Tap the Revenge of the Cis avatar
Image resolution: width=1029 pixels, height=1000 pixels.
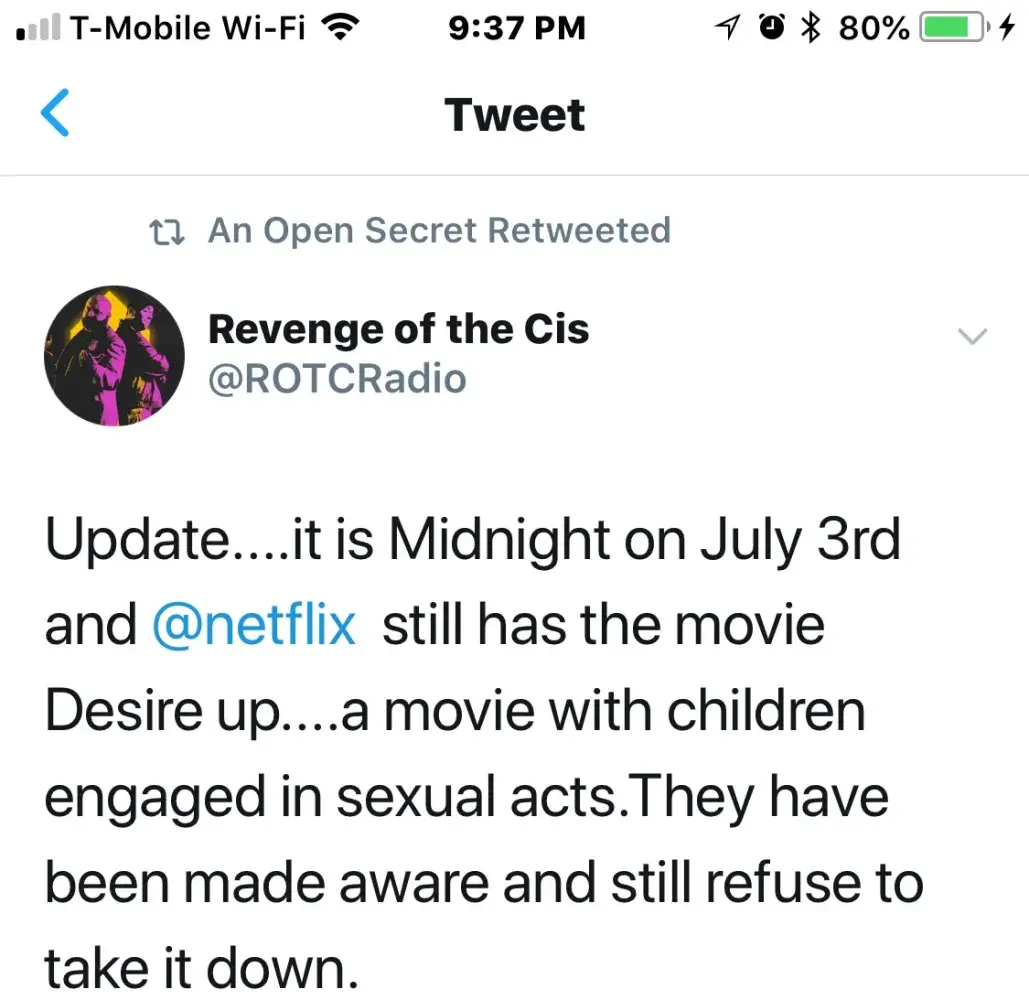click(115, 355)
